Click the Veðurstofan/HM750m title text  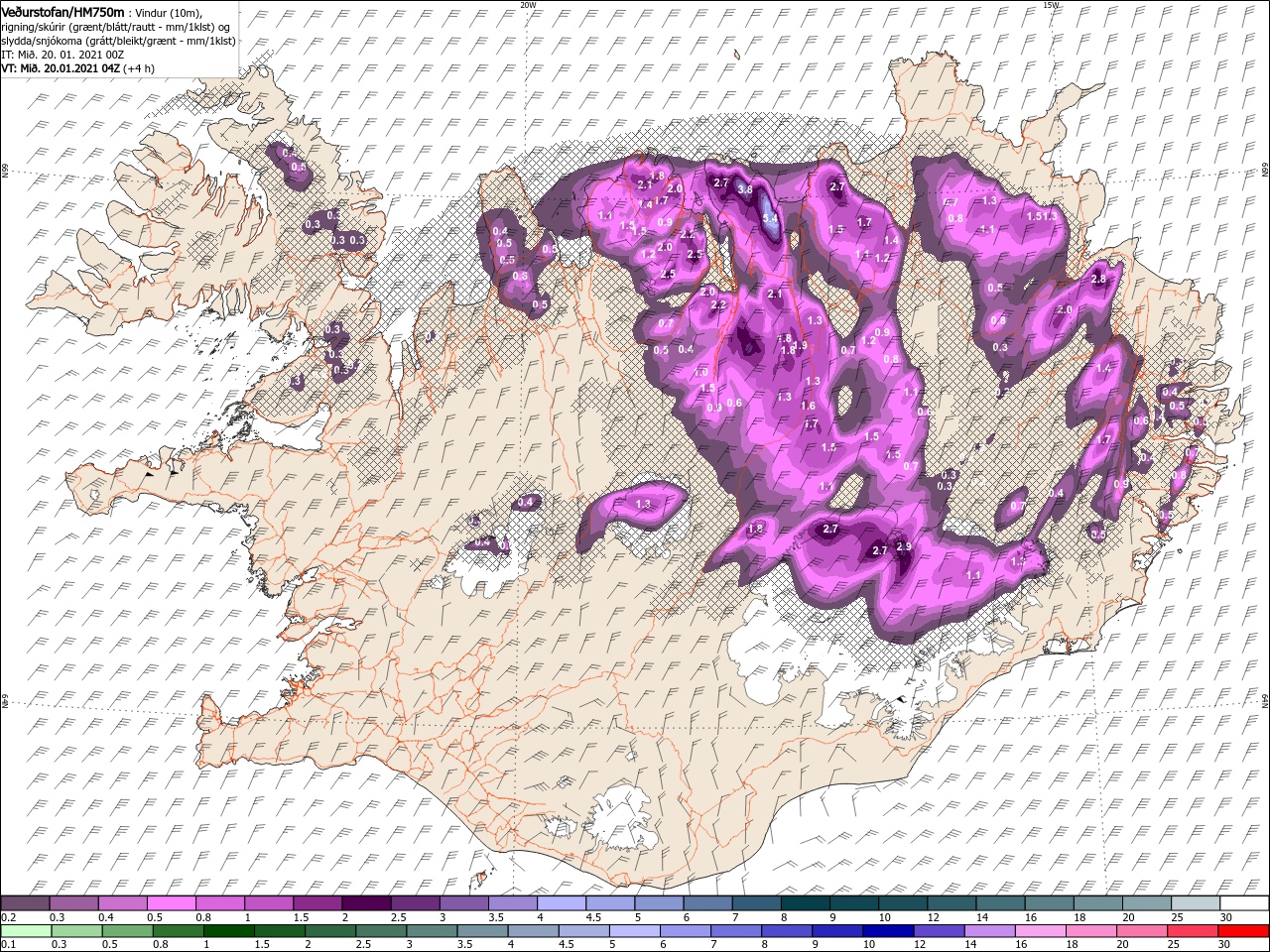(63, 11)
